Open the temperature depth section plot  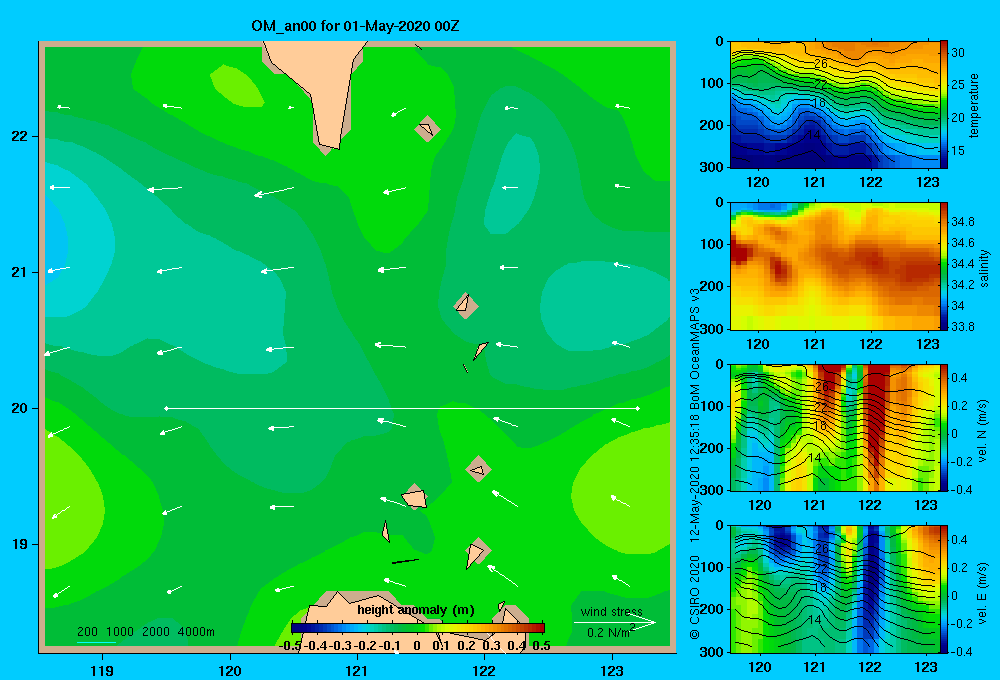click(834, 105)
